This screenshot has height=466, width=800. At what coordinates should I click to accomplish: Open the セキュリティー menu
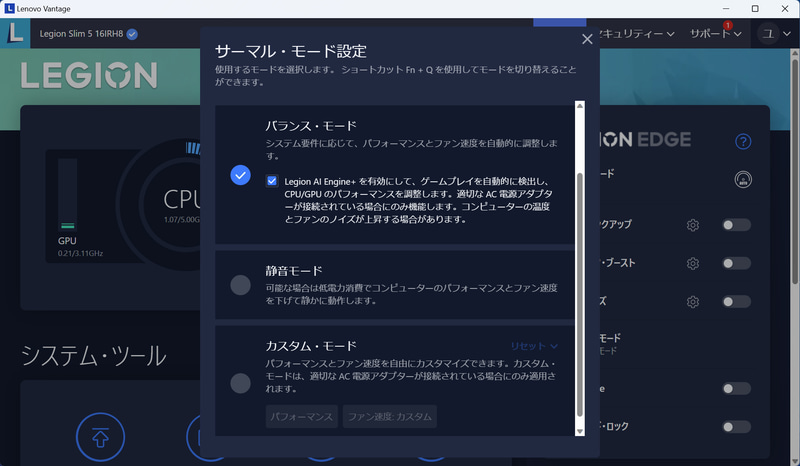(636, 34)
